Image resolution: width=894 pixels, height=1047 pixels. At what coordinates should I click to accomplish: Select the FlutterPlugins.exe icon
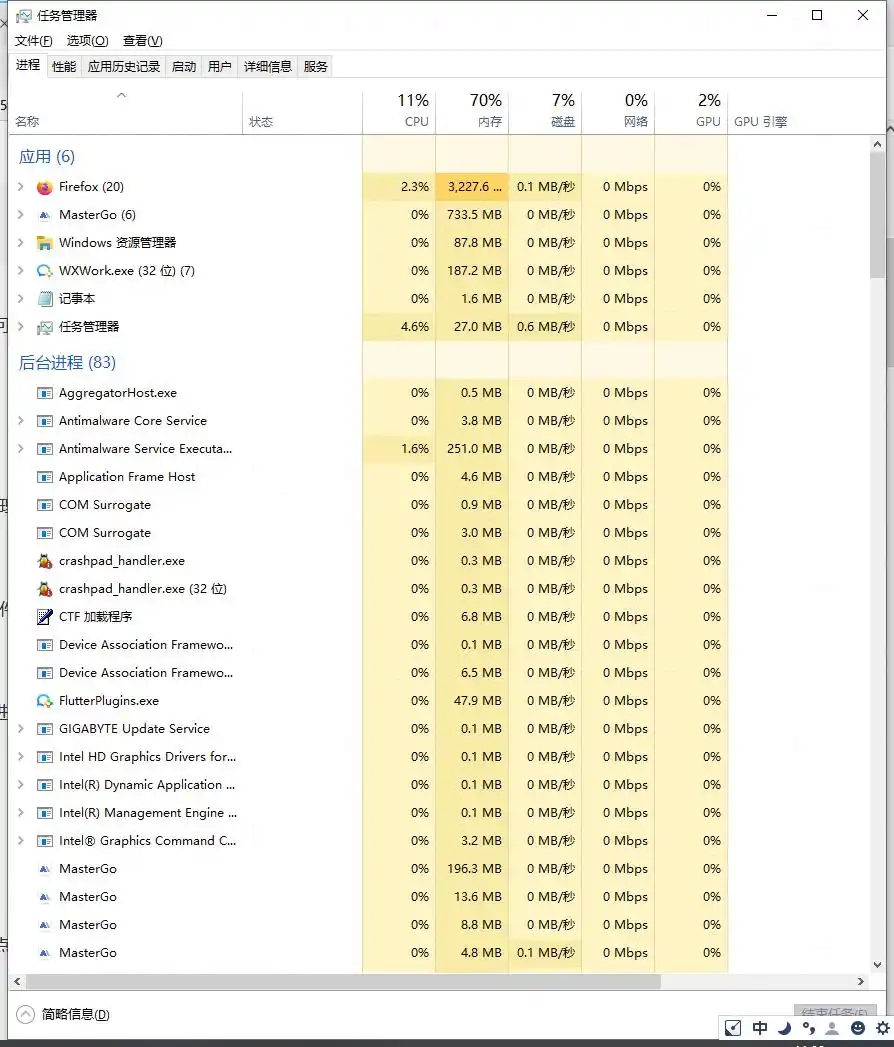coord(44,701)
